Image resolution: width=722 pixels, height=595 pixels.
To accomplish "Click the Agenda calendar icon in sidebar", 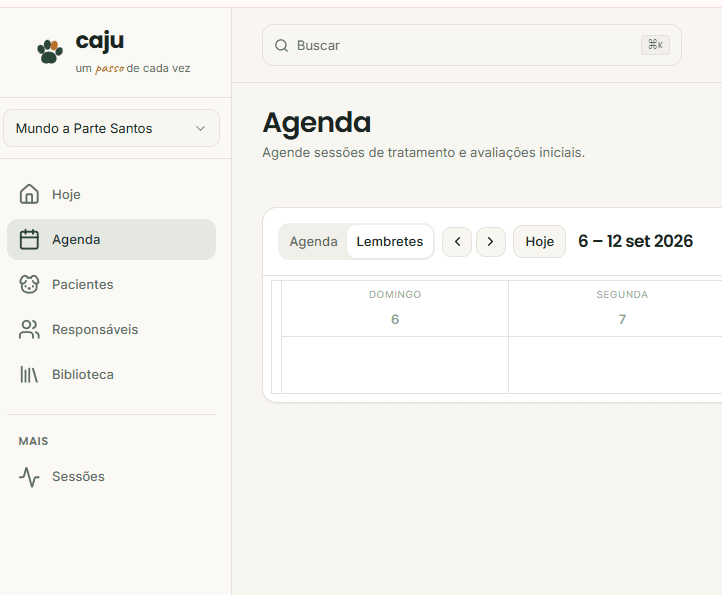I will [29, 239].
